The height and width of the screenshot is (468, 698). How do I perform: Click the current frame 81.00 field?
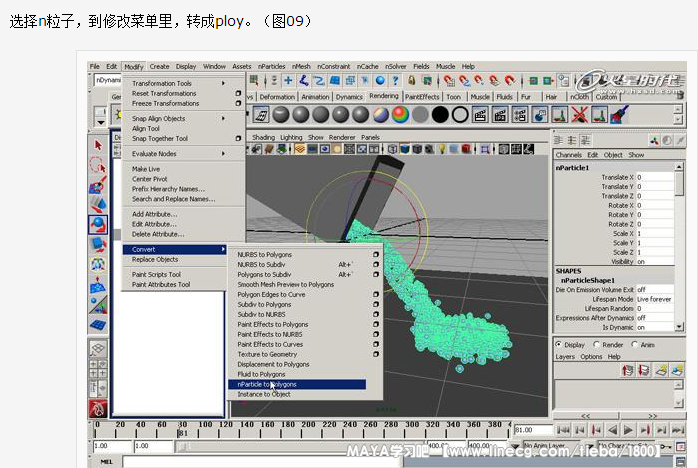point(533,430)
